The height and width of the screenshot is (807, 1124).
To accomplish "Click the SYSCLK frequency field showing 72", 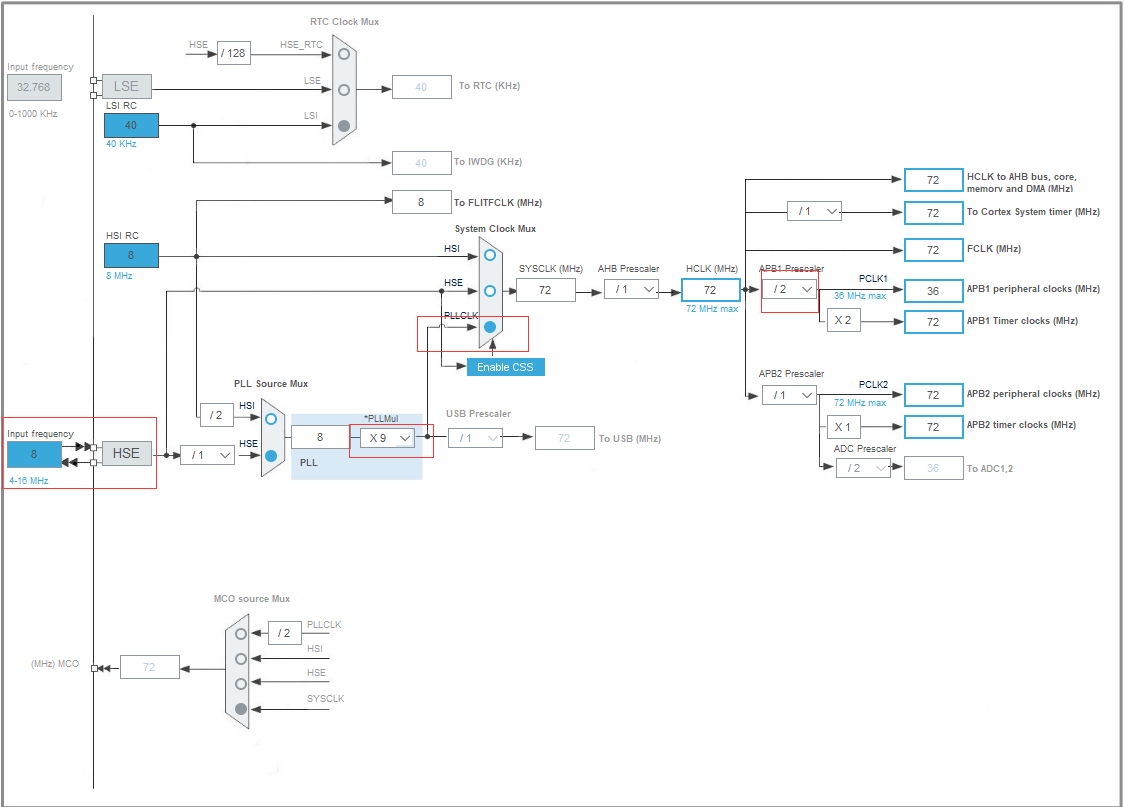I will pos(544,289).
